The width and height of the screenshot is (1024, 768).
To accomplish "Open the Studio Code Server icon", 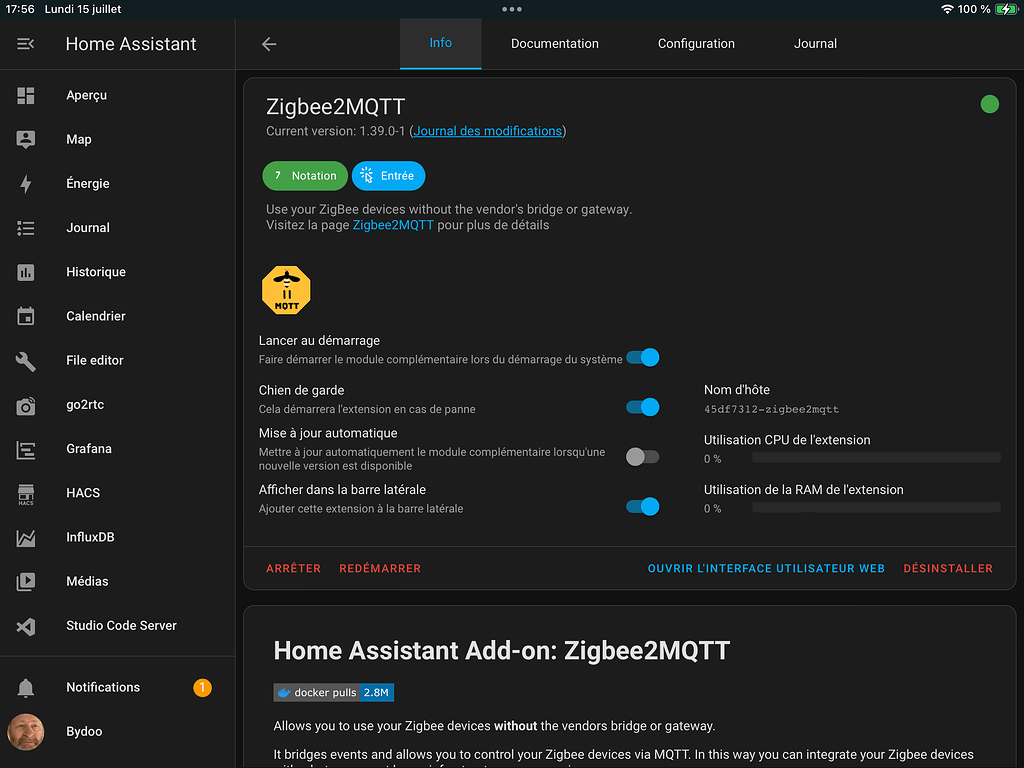I will (25, 626).
